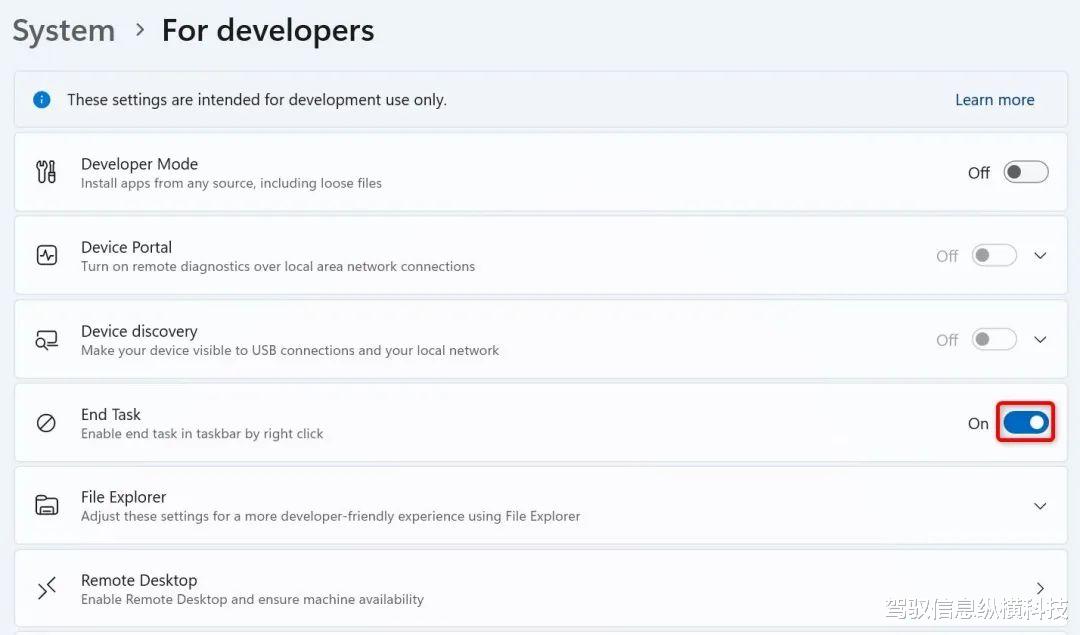Expand the File Explorer settings chevron
The image size is (1080, 635).
pyautogui.click(x=1040, y=506)
